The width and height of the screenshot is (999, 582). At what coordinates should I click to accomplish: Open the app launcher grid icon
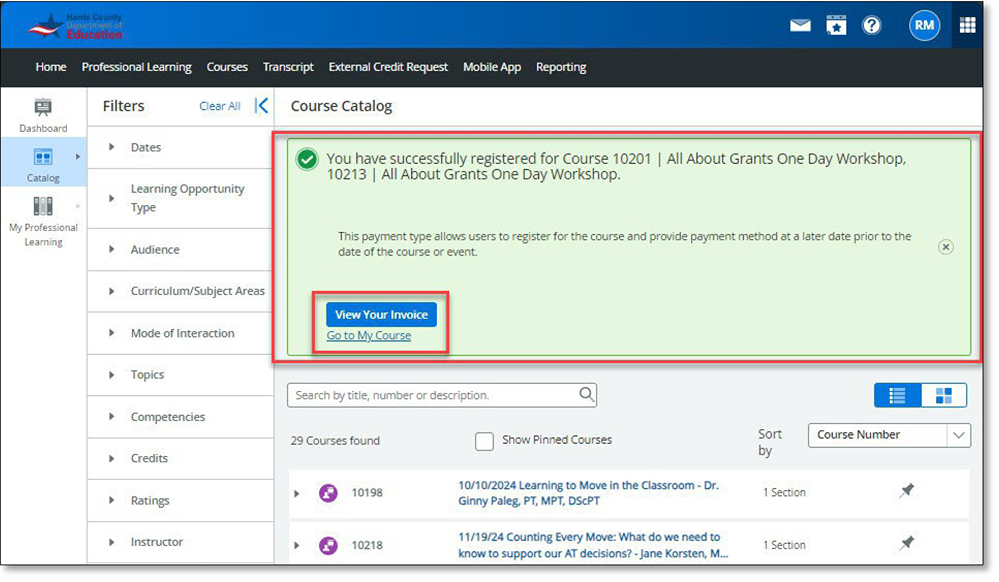[966, 25]
